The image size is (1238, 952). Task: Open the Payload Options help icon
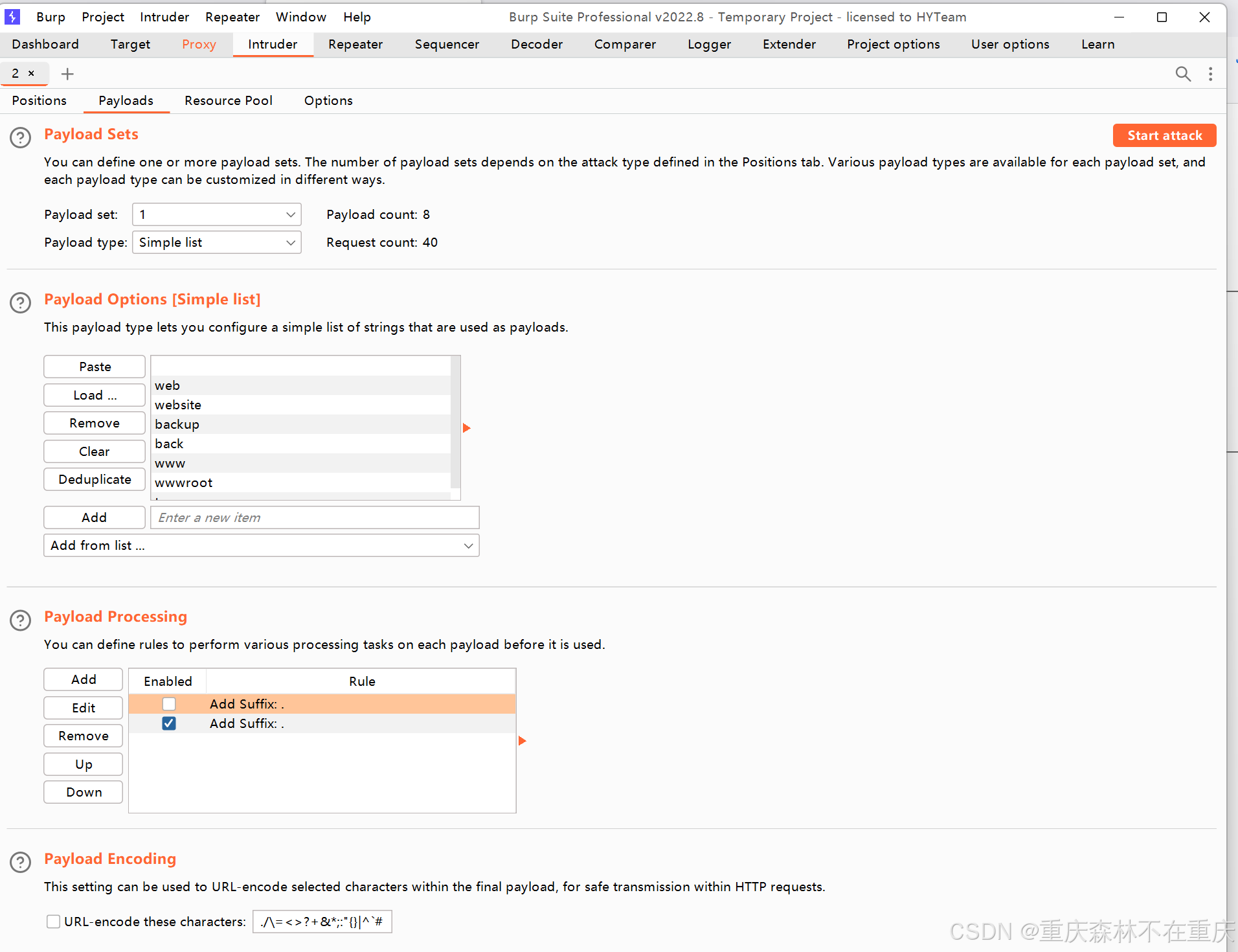click(x=21, y=302)
